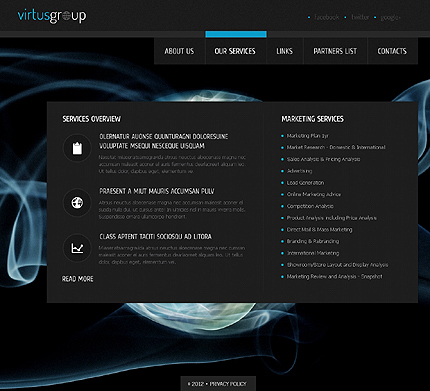This screenshot has width=430, height=391.
Task: Open the Partners List menu item
Action: tap(335, 51)
